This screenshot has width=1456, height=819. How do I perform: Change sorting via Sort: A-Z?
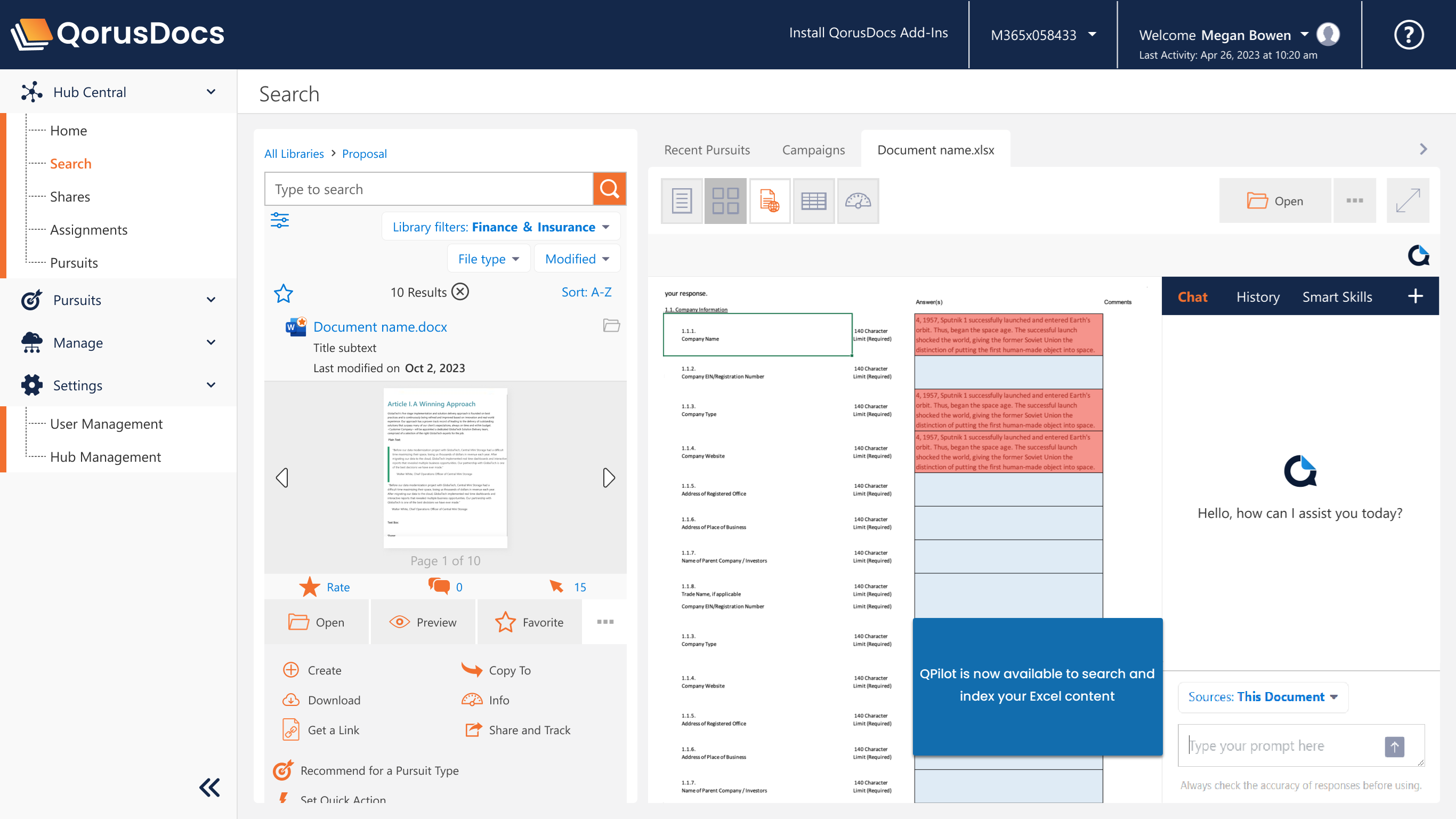point(586,292)
